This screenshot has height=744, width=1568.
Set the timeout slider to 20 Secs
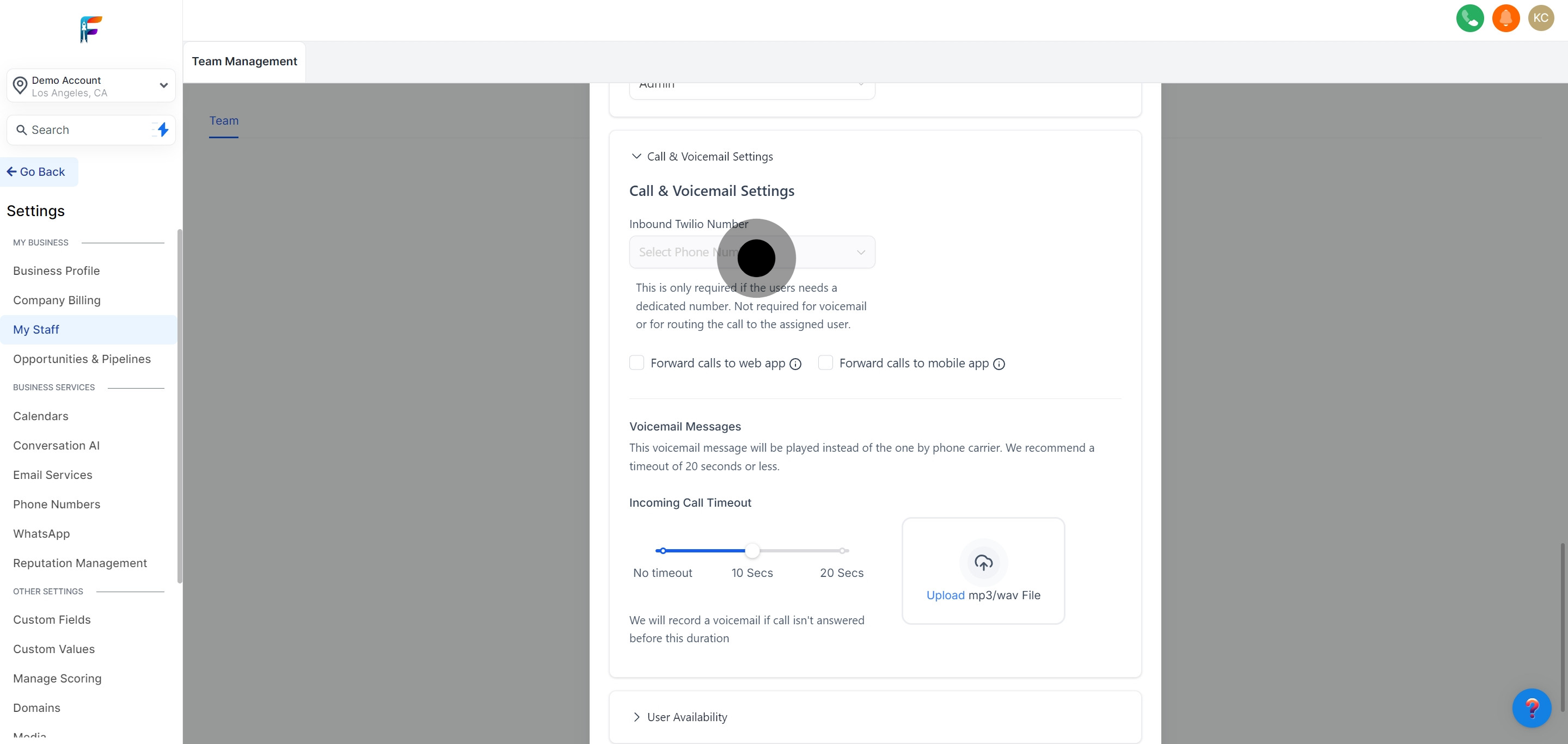coord(842,551)
